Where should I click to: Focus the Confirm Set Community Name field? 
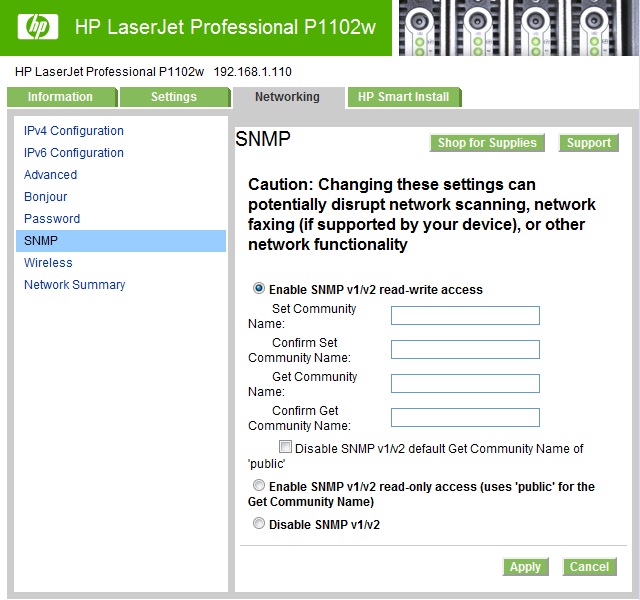[465, 349]
